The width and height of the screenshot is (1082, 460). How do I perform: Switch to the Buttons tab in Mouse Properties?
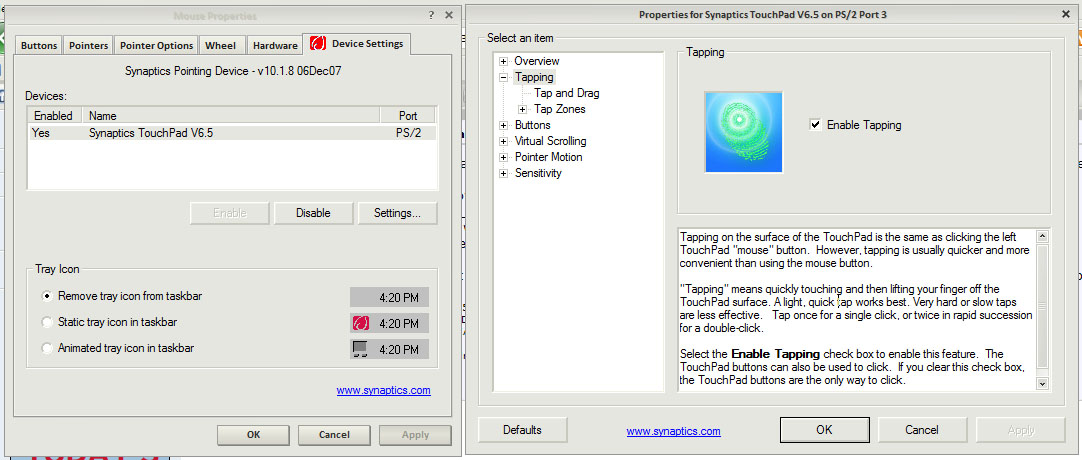39,46
